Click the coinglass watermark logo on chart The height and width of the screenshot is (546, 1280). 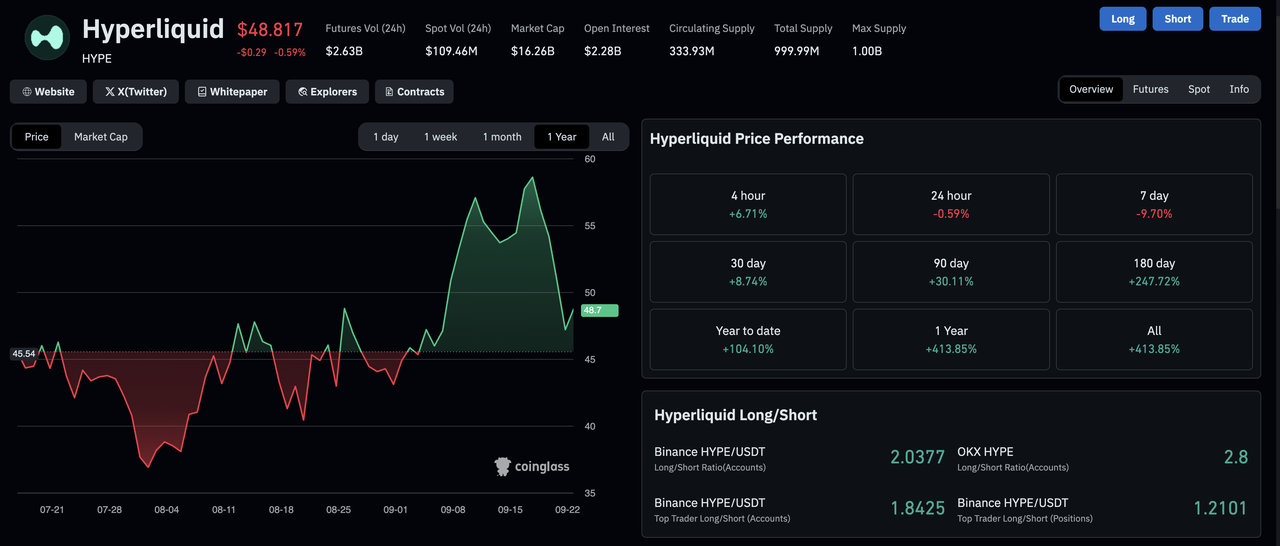pyautogui.click(x=503, y=467)
